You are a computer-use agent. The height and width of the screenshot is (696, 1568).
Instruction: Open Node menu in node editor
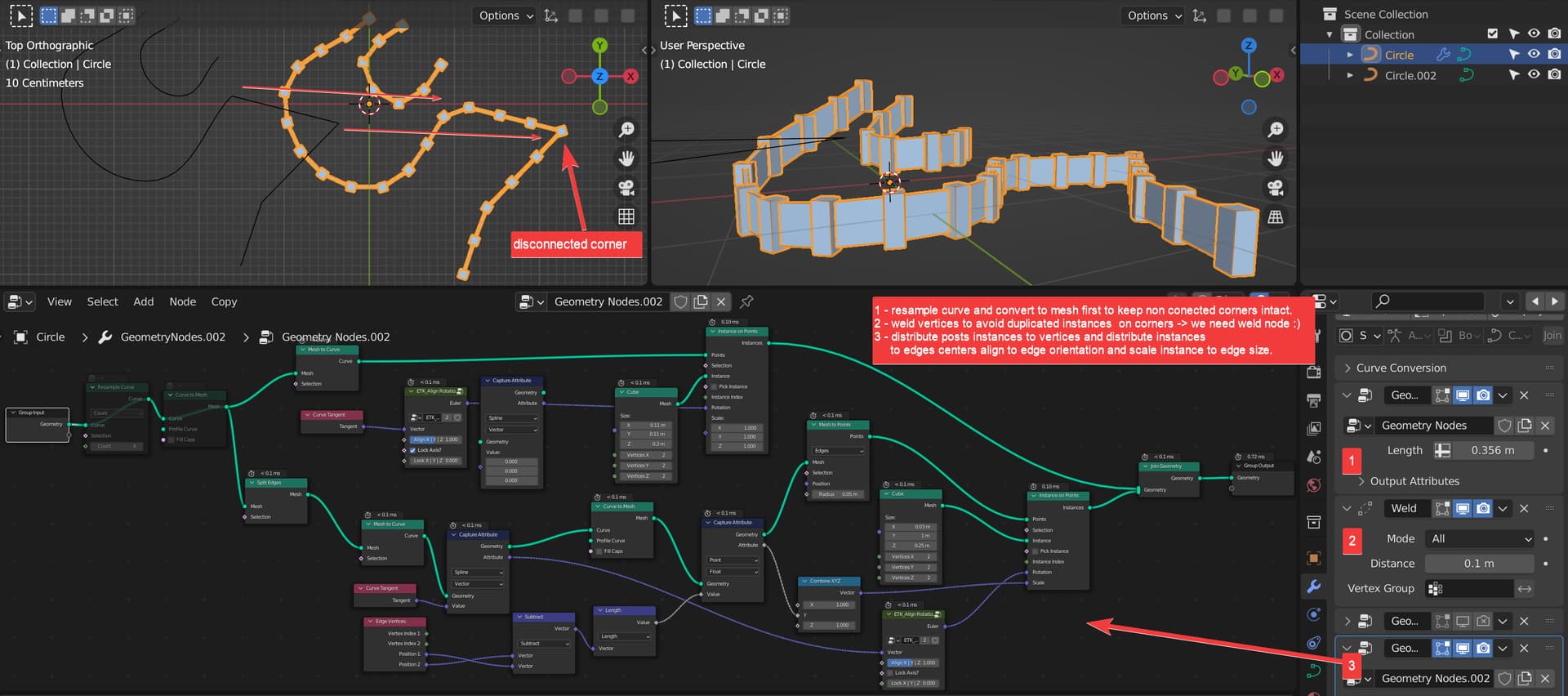(183, 301)
